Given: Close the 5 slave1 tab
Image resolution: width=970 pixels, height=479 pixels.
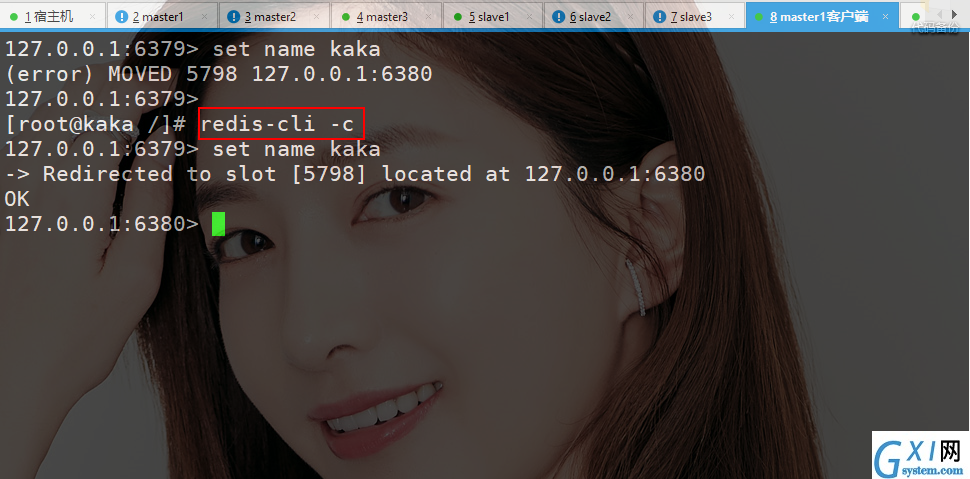Looking at the screenshot, I should click(530, 17).
